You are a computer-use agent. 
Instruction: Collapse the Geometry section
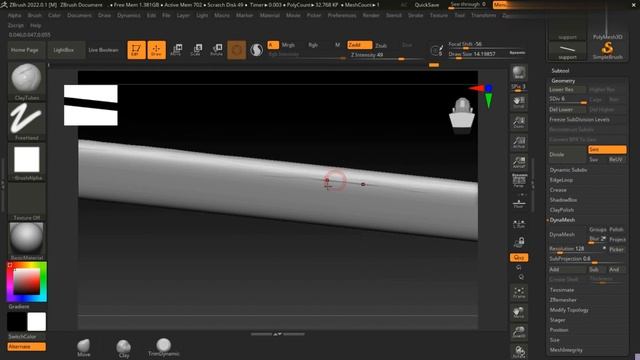tap(563, 81)
